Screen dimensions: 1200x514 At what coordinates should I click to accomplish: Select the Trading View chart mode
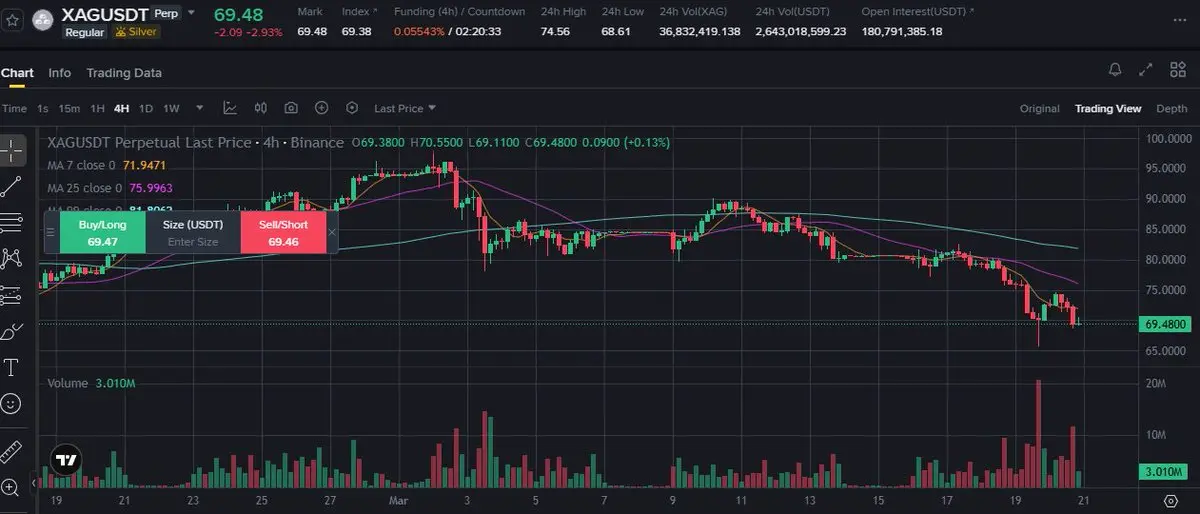pos(1108,108)
